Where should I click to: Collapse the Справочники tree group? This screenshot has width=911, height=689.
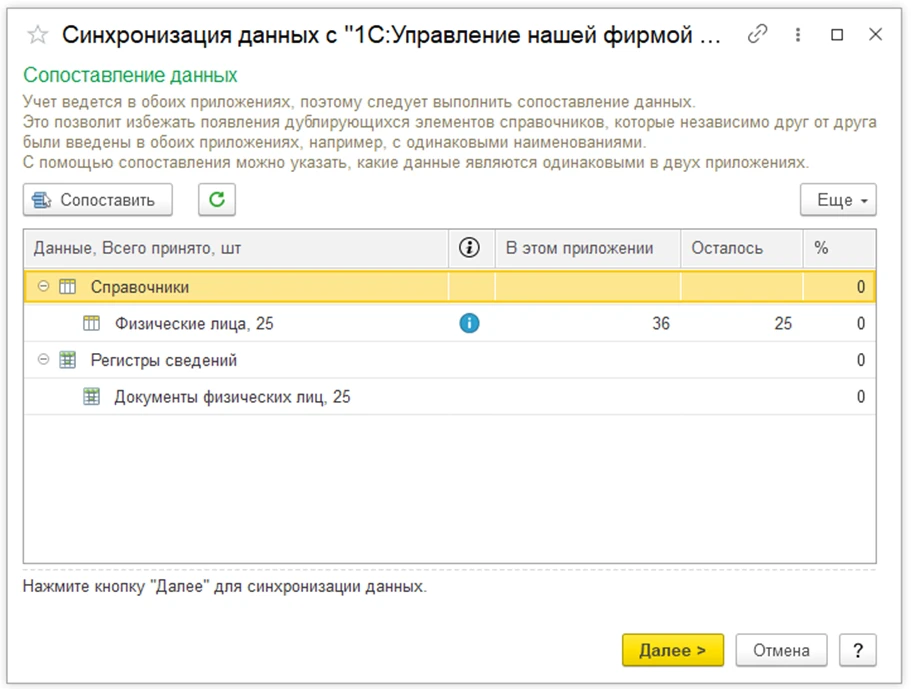[x=43, y=286]
